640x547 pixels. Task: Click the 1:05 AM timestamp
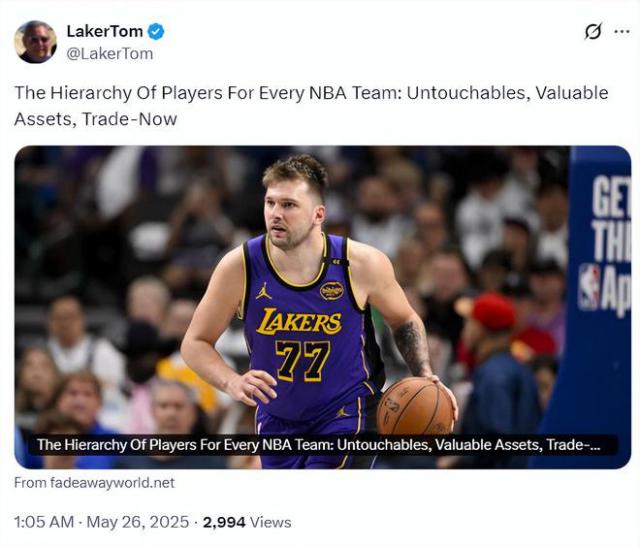pos(44,522)
